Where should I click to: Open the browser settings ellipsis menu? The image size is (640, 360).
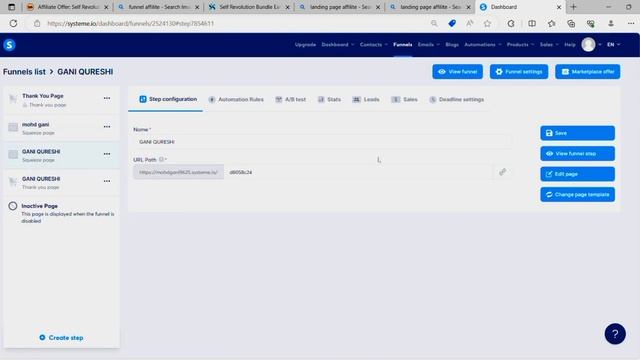[631, 23]
